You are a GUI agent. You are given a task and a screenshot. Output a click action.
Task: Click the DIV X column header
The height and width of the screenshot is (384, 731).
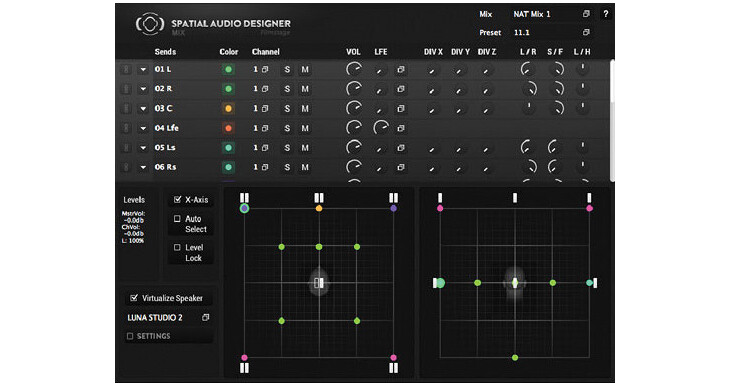[x=433, y=52]
